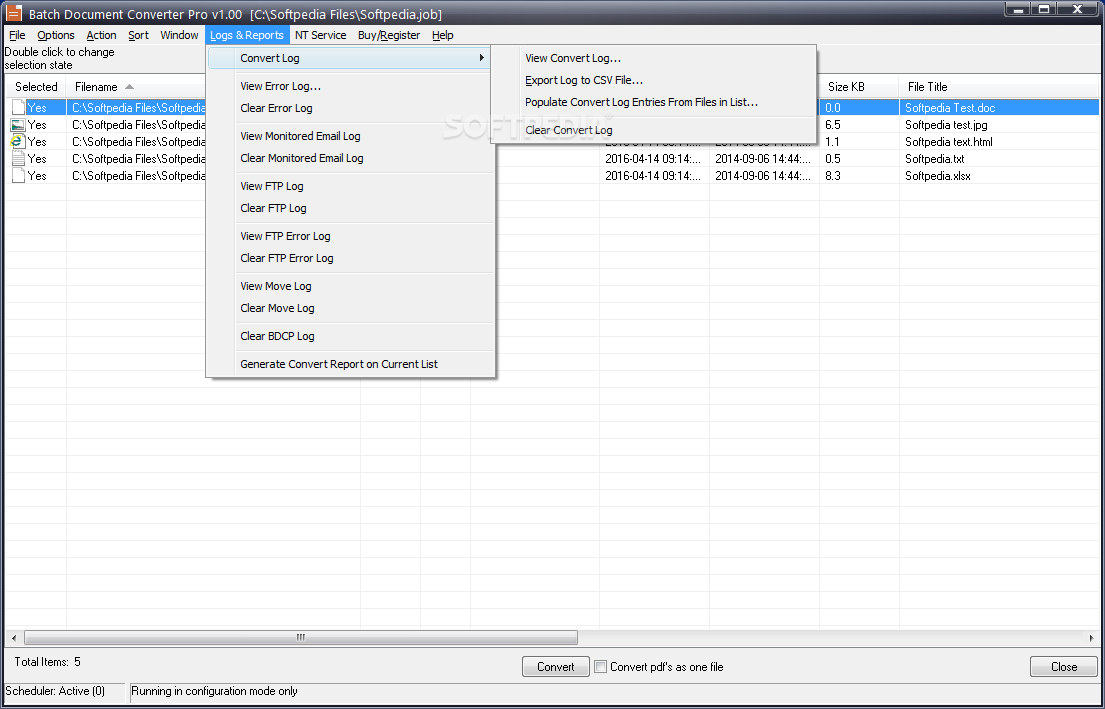Click the Total Items: 5 label
Viewport: 1105px width, 709px height.
[47, 662]
